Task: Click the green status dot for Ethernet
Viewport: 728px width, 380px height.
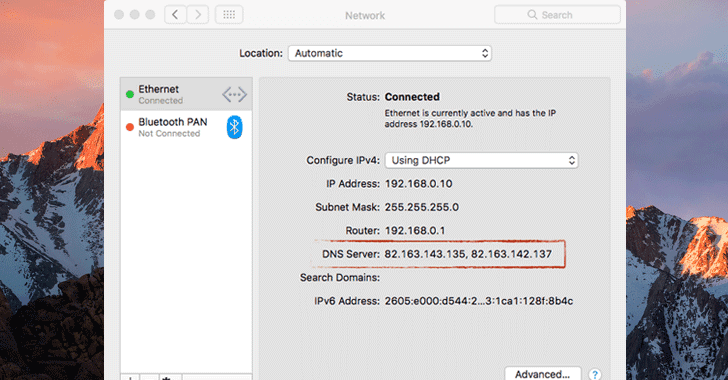Action: (x=130, y=94)
